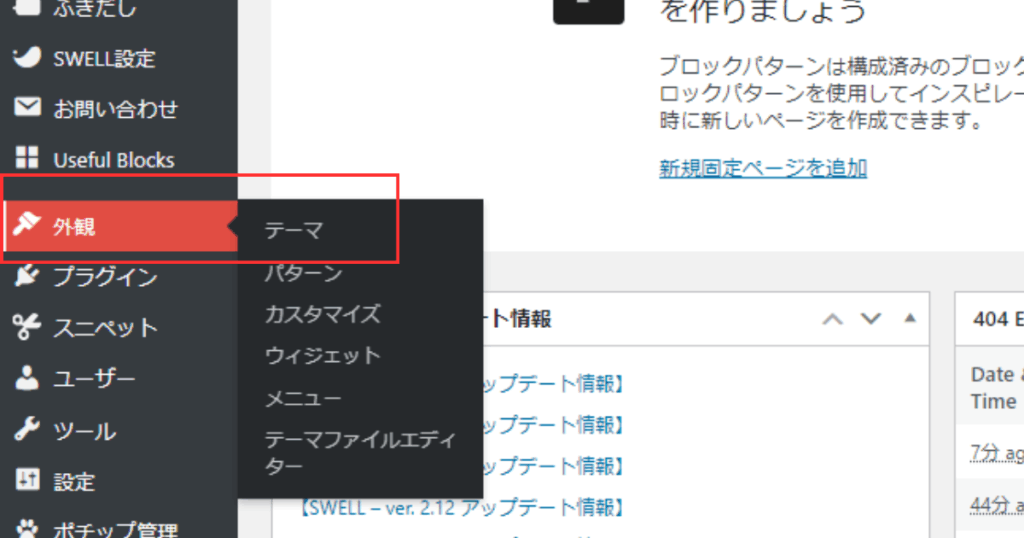The image size is (1024, 538).
Task: Select カスタマイズ in the 外観 submenu
Action: [323, 315]
